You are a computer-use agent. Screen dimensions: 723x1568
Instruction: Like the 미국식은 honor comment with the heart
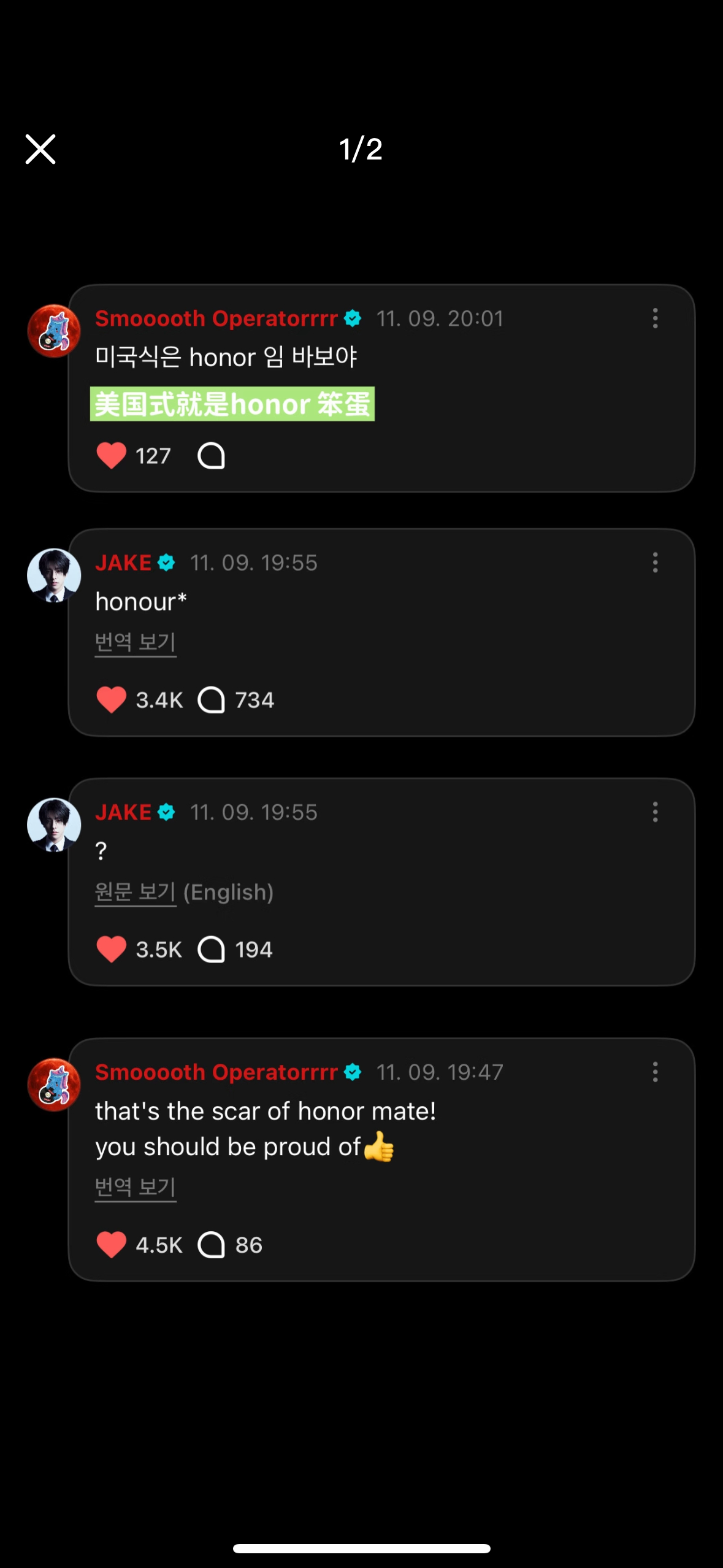[111, 456]
